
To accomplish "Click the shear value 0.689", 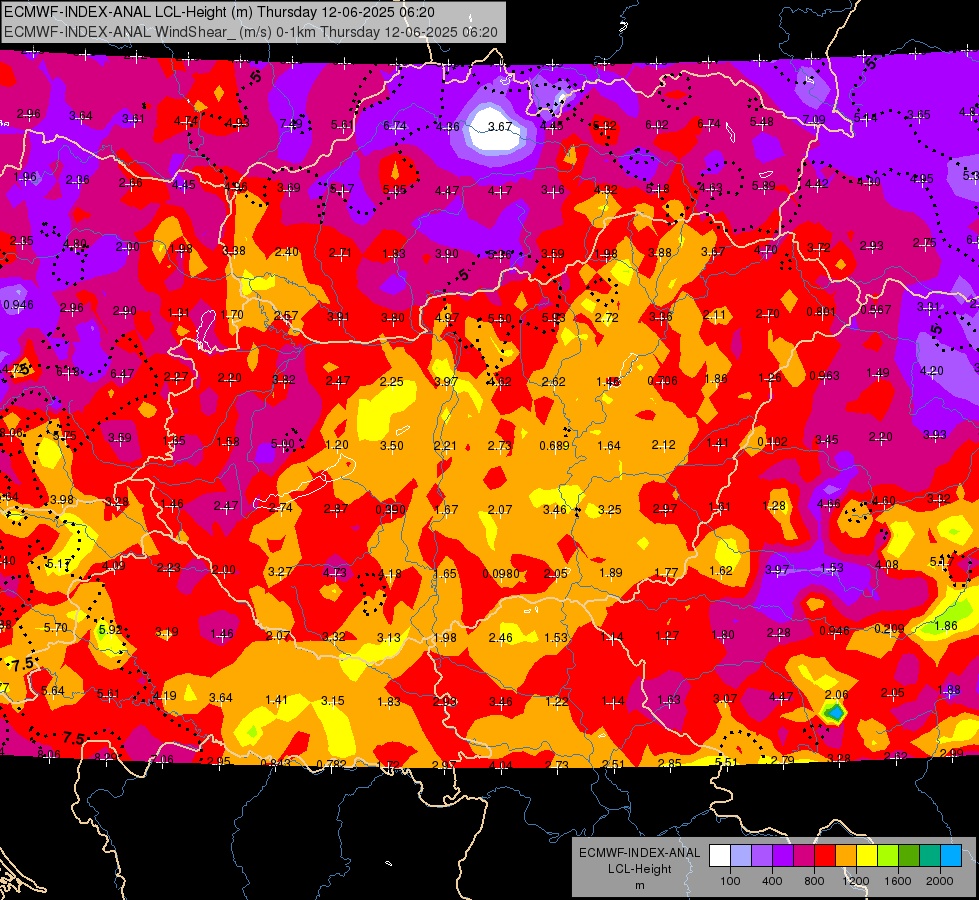I will 554,445.
